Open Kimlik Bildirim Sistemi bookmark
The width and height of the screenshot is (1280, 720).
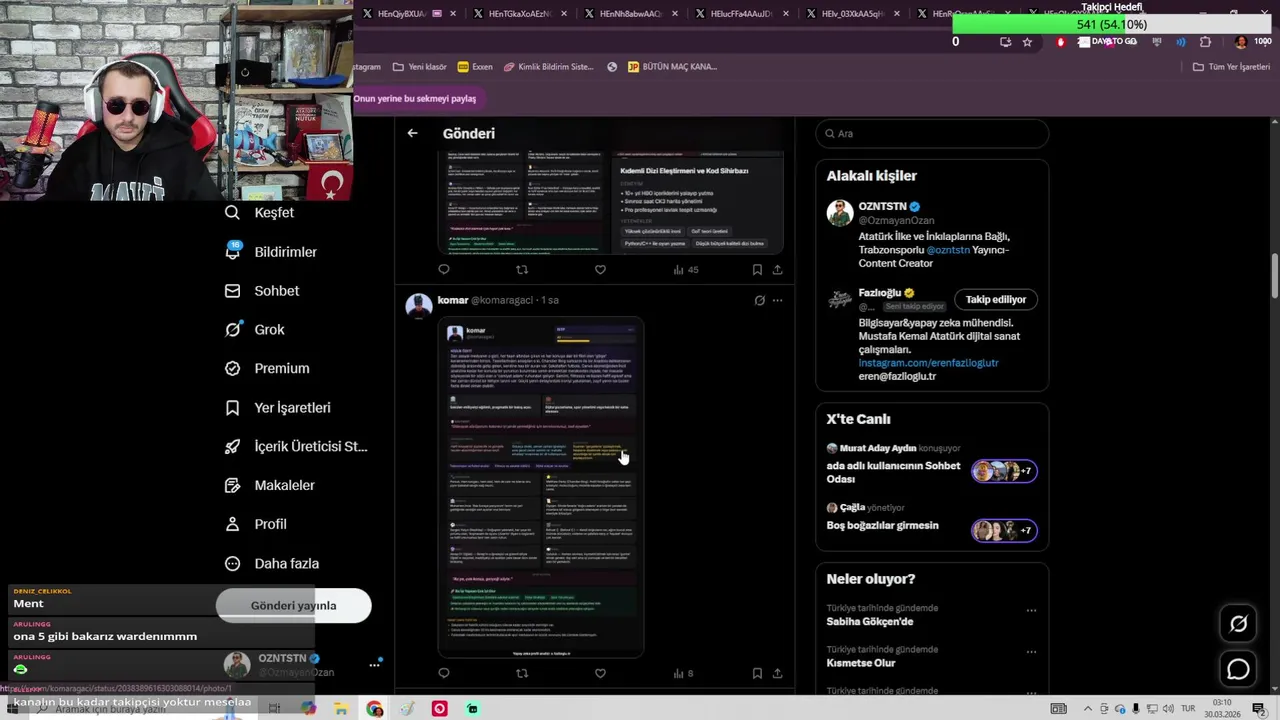click(x=548, y=67)
